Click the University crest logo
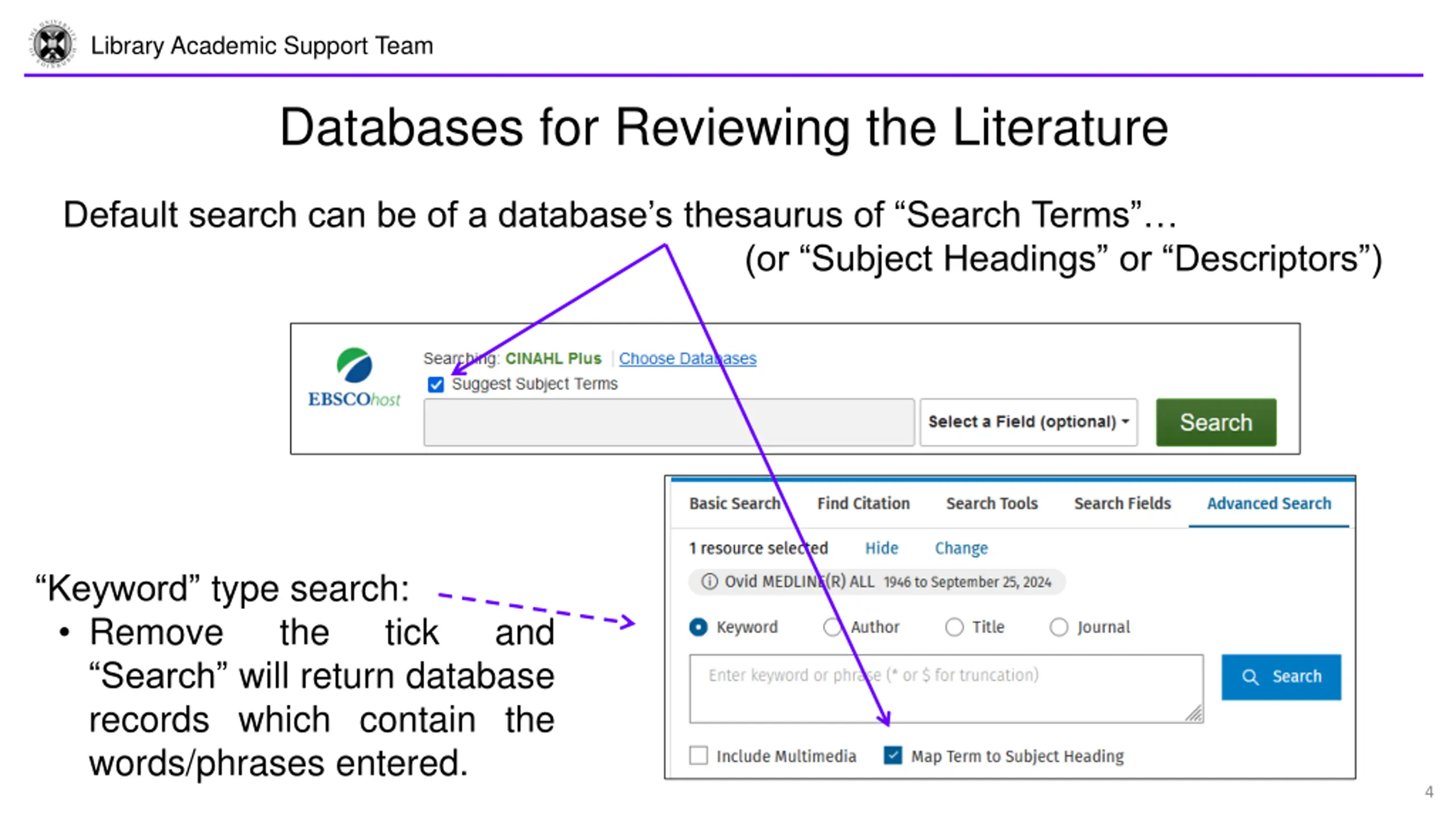This screenshot has height=819, width=1456. (x=52, y=44)
